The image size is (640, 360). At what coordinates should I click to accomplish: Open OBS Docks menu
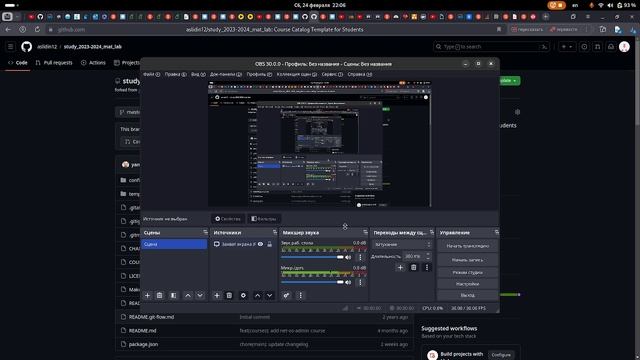point(226,74)
